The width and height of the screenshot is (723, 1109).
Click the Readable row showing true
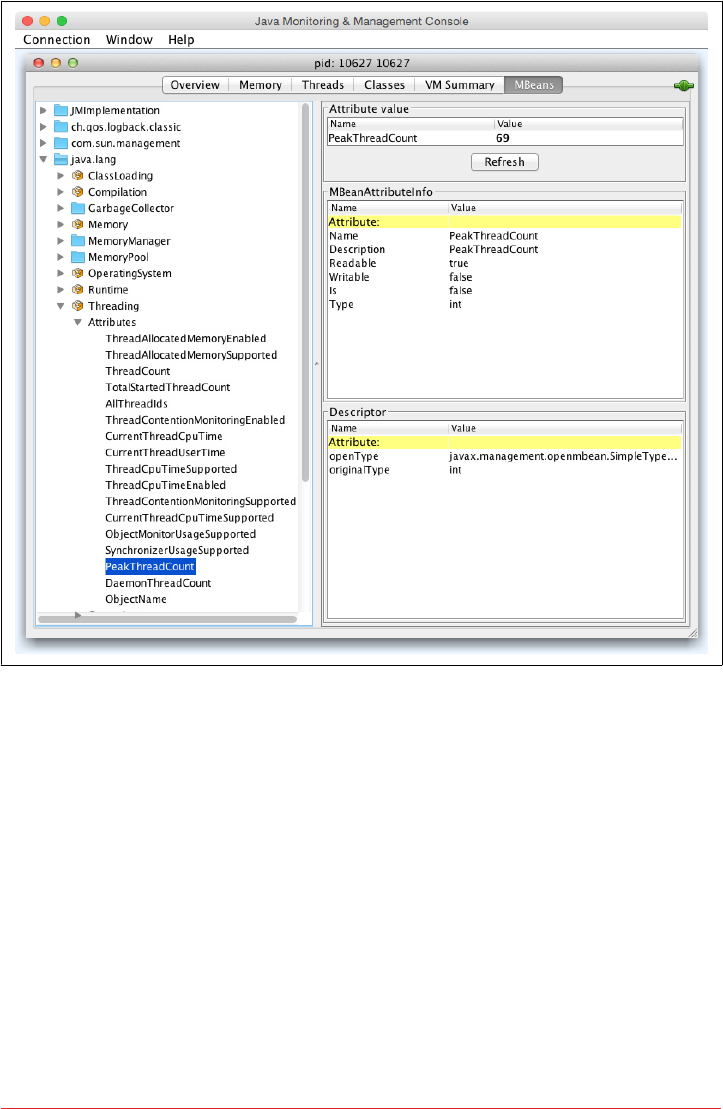(505, 263)
